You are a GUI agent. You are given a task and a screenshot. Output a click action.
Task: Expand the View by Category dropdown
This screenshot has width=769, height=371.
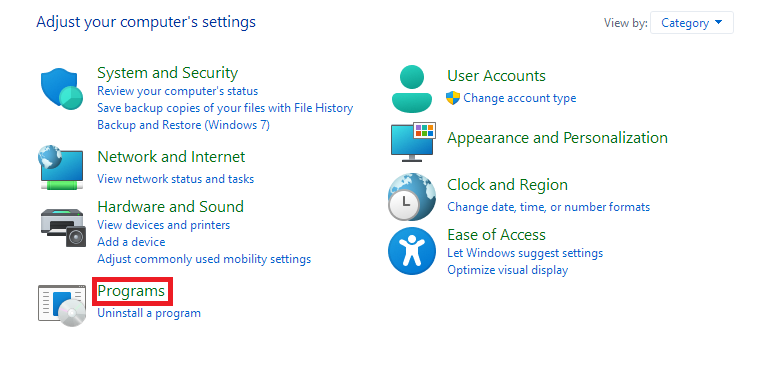pyautogui.click(x=692, y=23)
